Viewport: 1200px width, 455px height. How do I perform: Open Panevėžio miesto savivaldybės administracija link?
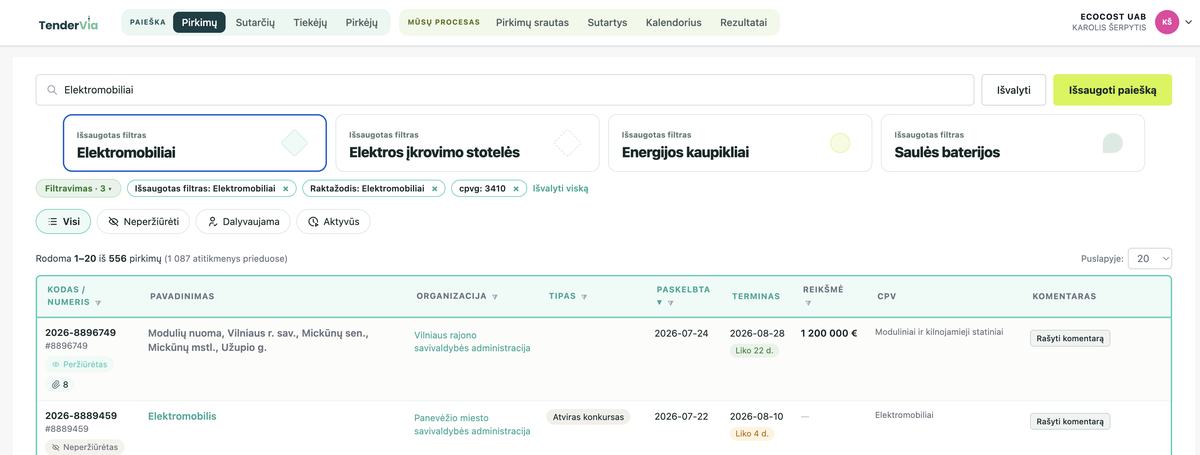(x=472, y=424)
